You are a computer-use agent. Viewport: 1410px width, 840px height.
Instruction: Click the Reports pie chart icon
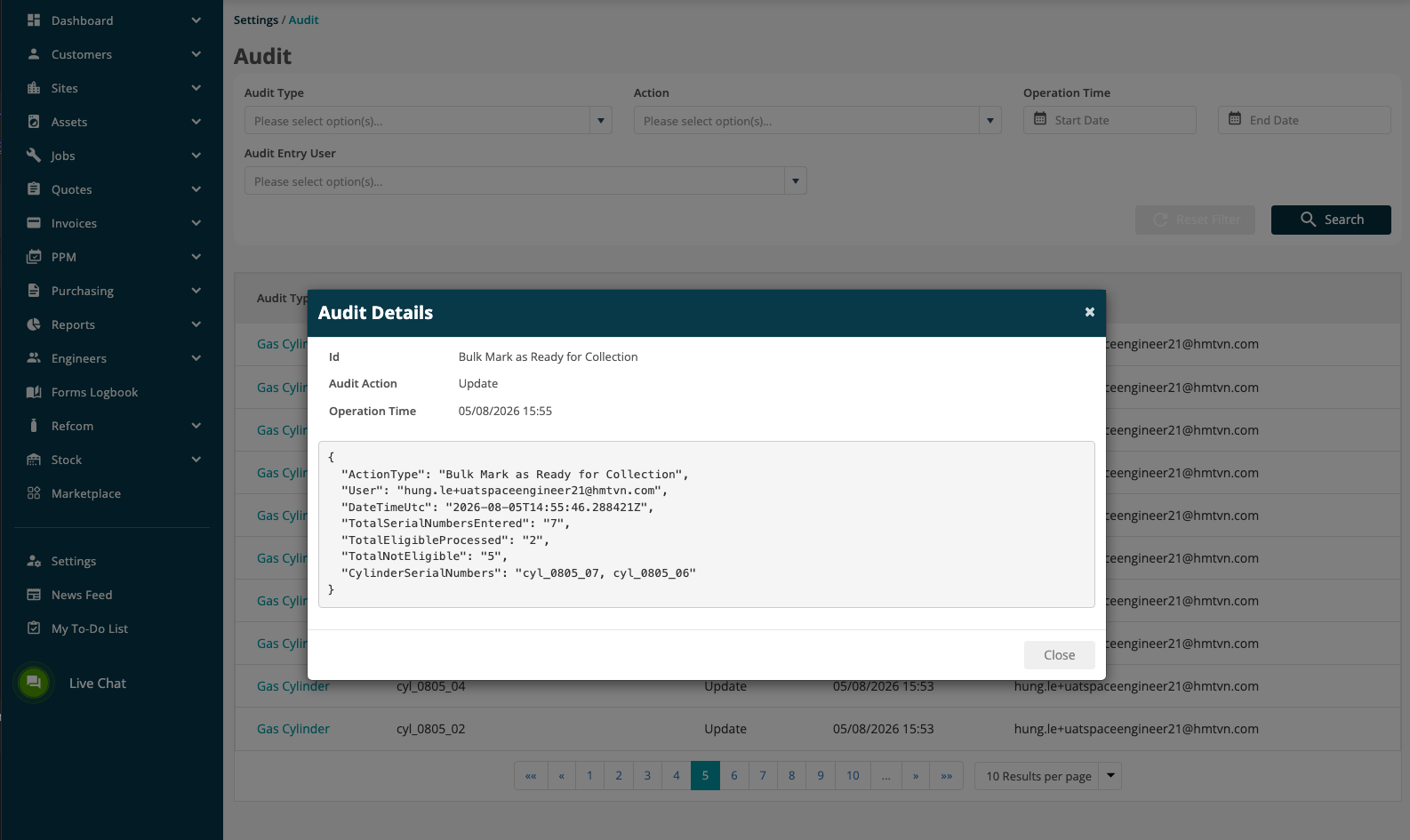(34, 324)
